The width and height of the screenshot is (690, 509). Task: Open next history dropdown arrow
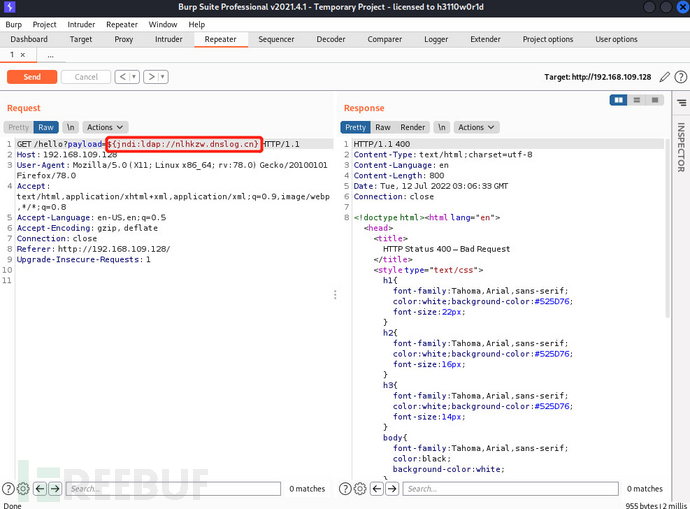click(x=163, y=77)
